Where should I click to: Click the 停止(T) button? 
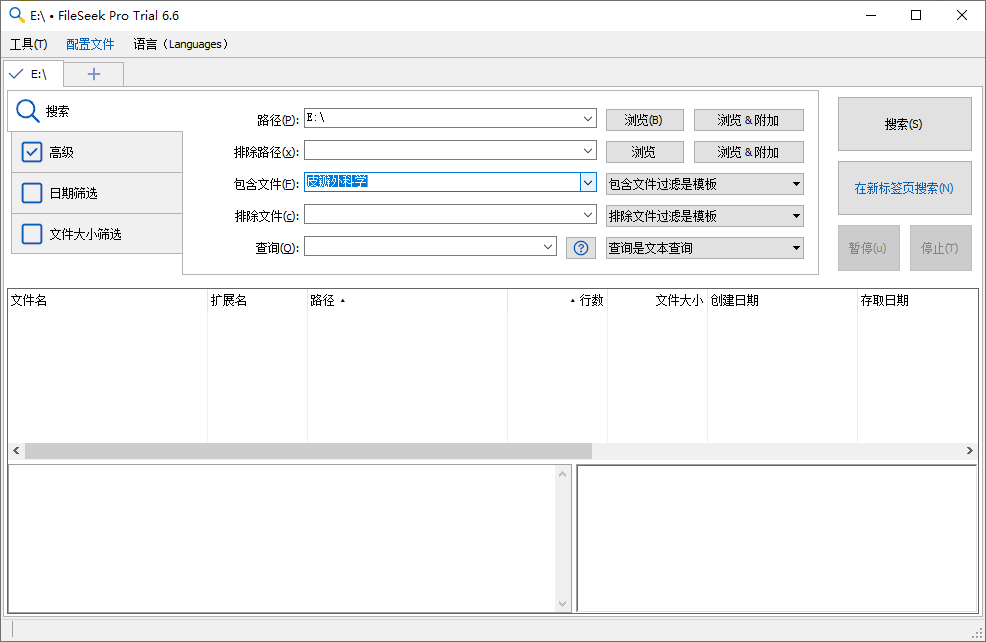tap(941, 248)
